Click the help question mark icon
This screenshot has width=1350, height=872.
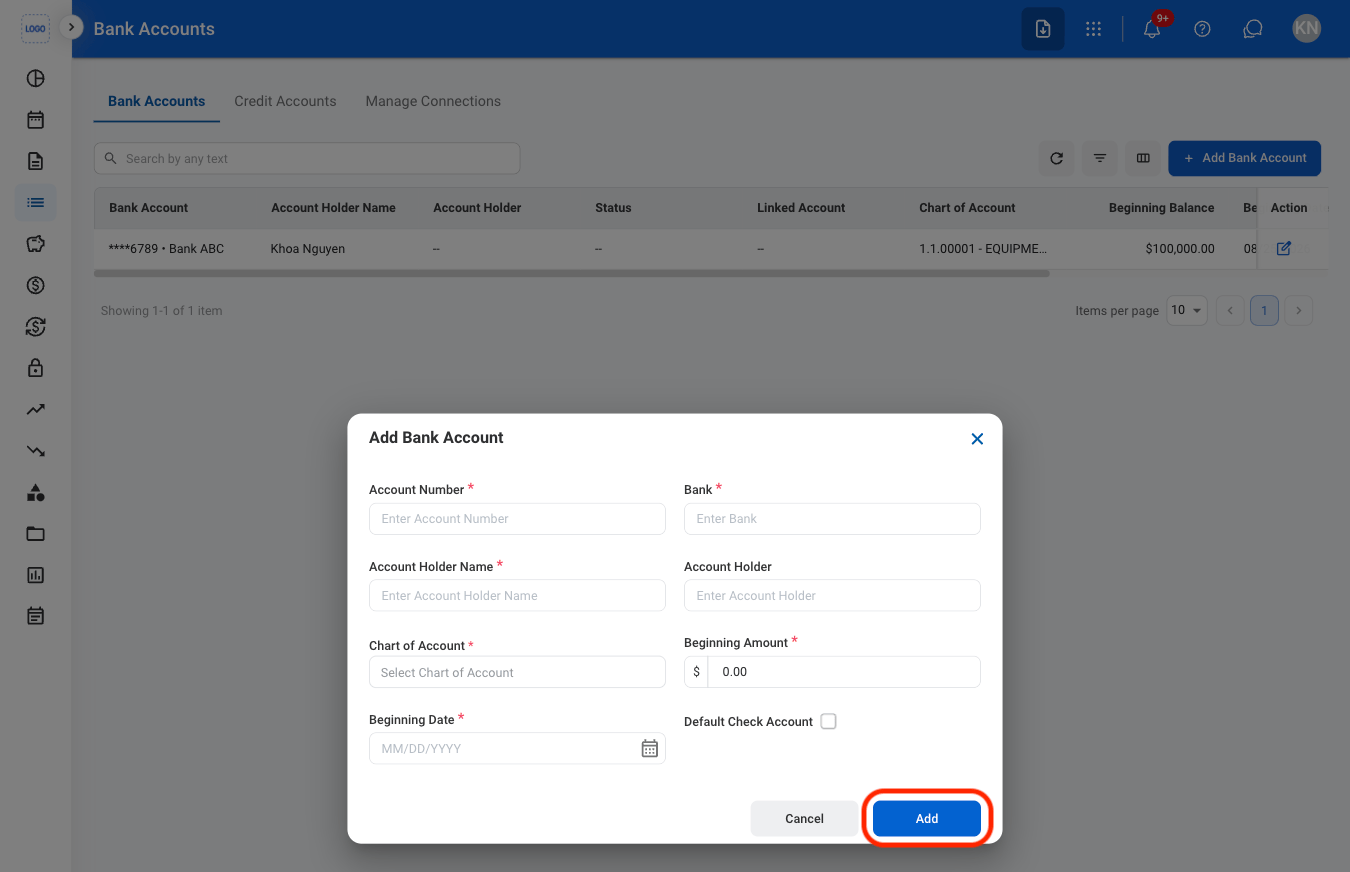1203,29
